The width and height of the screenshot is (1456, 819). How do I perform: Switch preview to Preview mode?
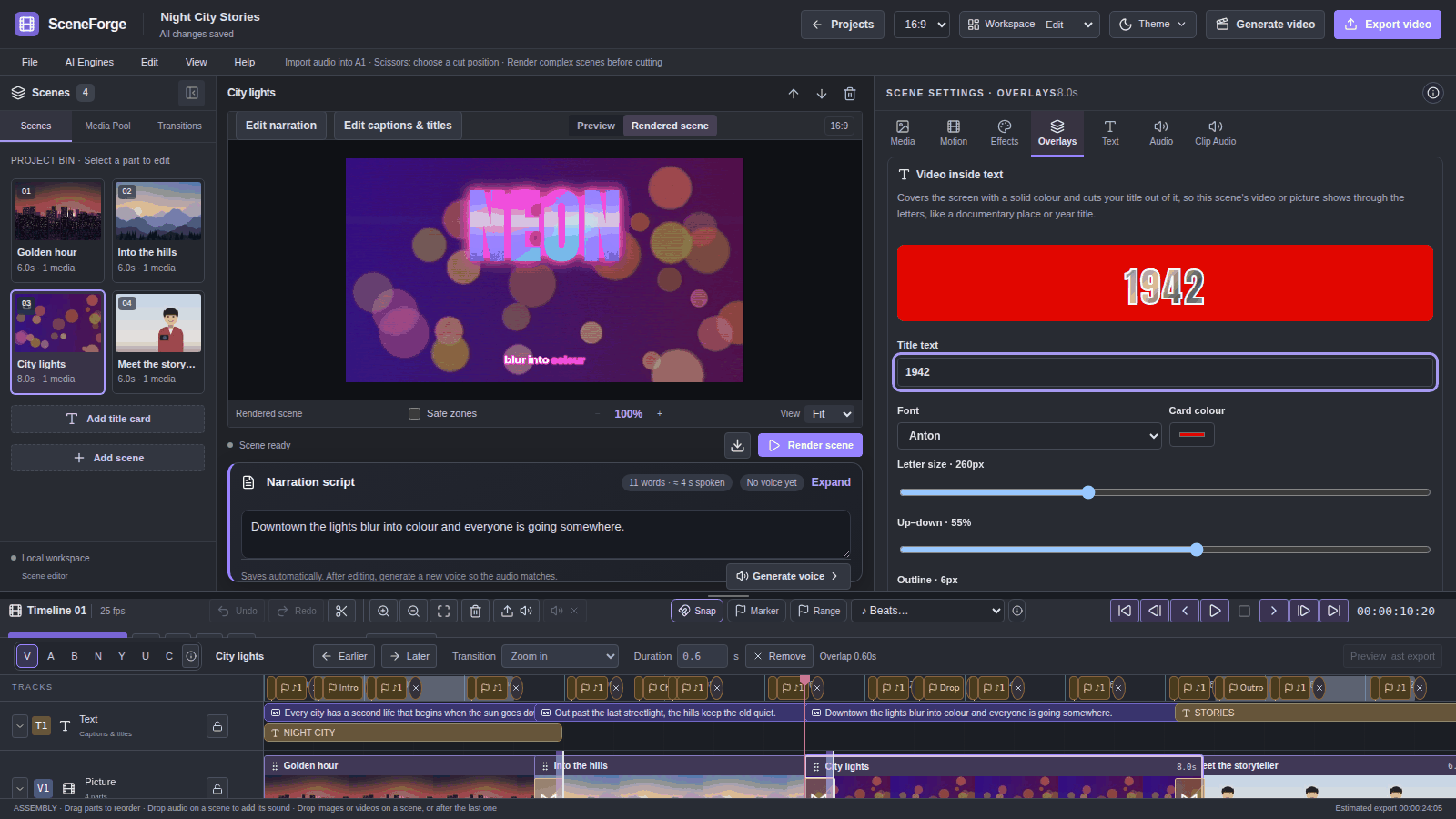coord(596,126)
